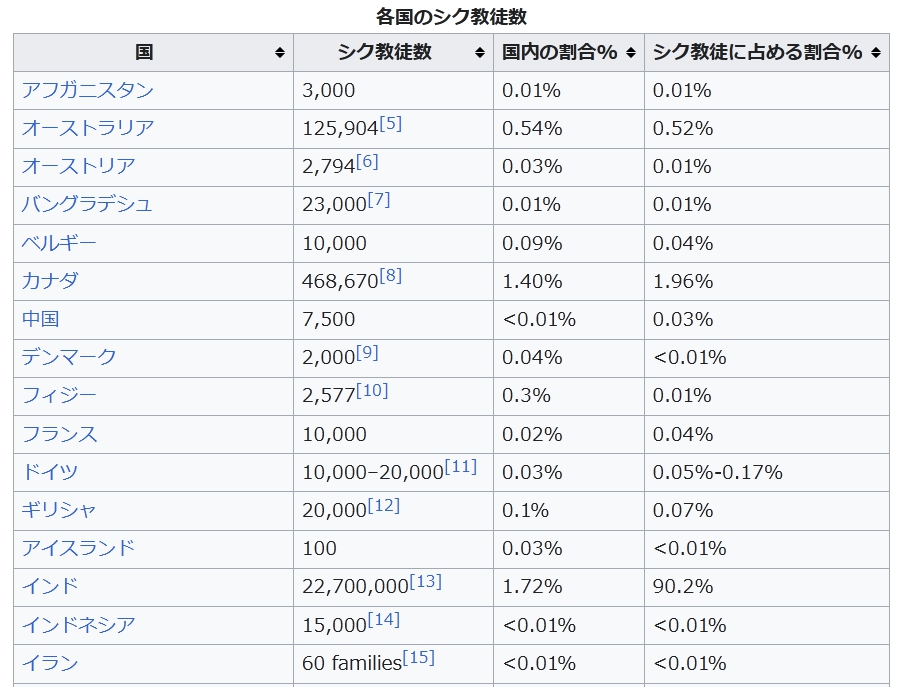
Task: Visit the インド country page
Action: (50, 586)
